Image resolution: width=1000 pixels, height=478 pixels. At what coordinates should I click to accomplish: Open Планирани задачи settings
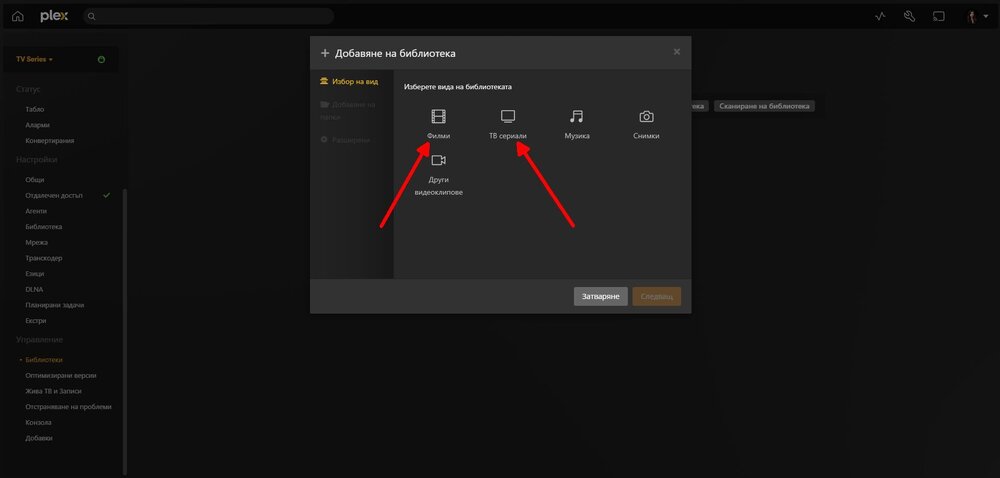point(55,305)
